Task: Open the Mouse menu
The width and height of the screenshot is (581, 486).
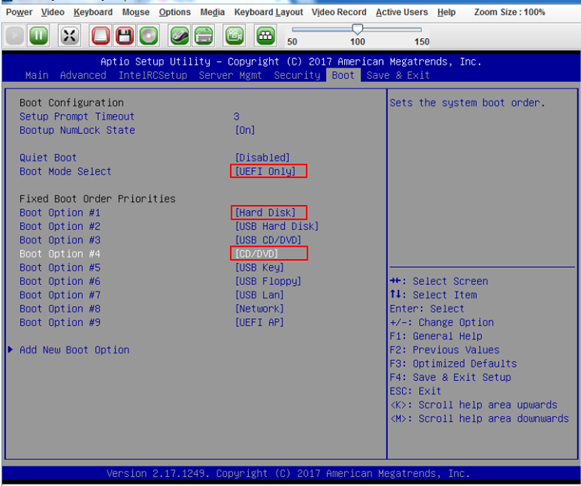Action: (136, 12)
